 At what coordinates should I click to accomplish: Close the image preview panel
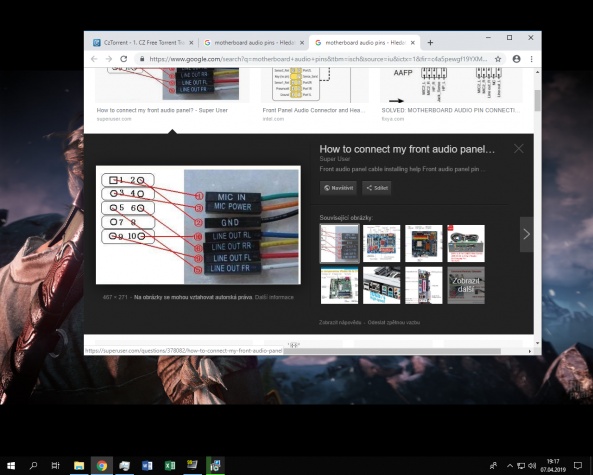(518, 149)
